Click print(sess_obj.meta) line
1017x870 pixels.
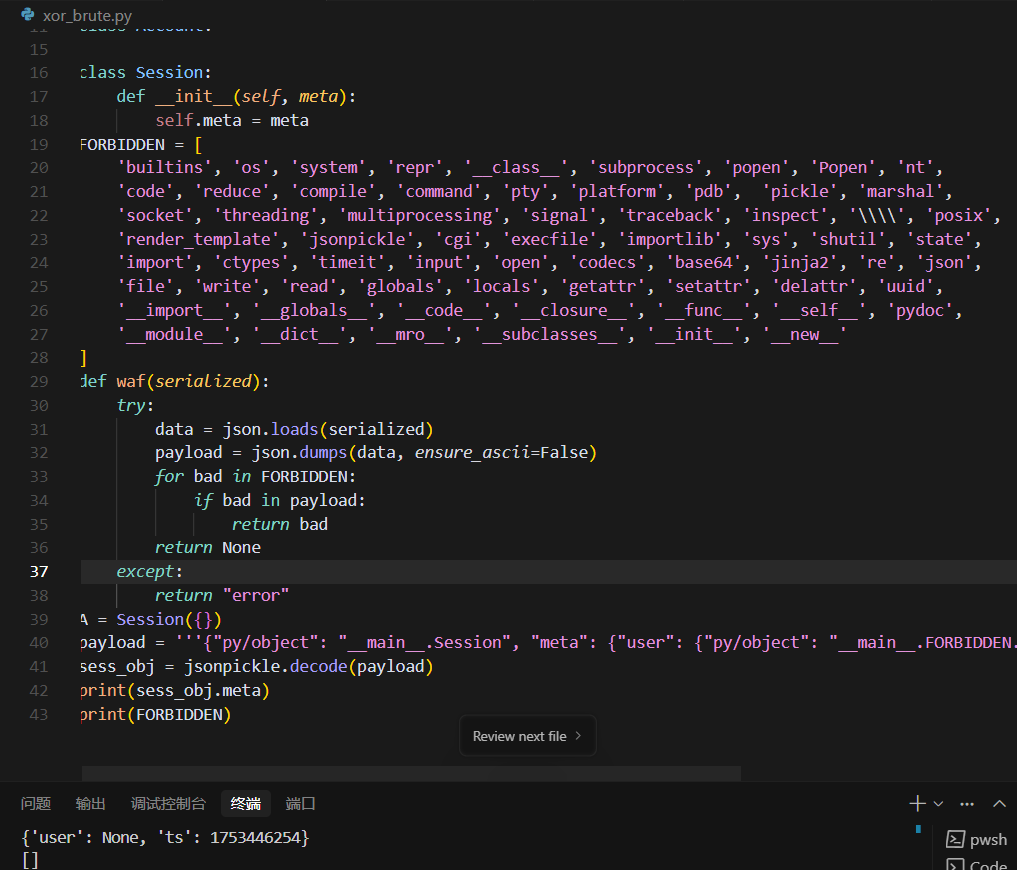pyautogui.click(x=175, y=691)
